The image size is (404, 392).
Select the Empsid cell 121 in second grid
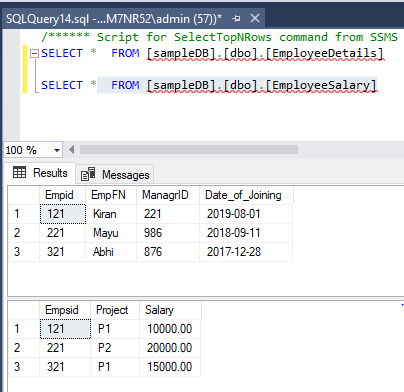[65, 329]
